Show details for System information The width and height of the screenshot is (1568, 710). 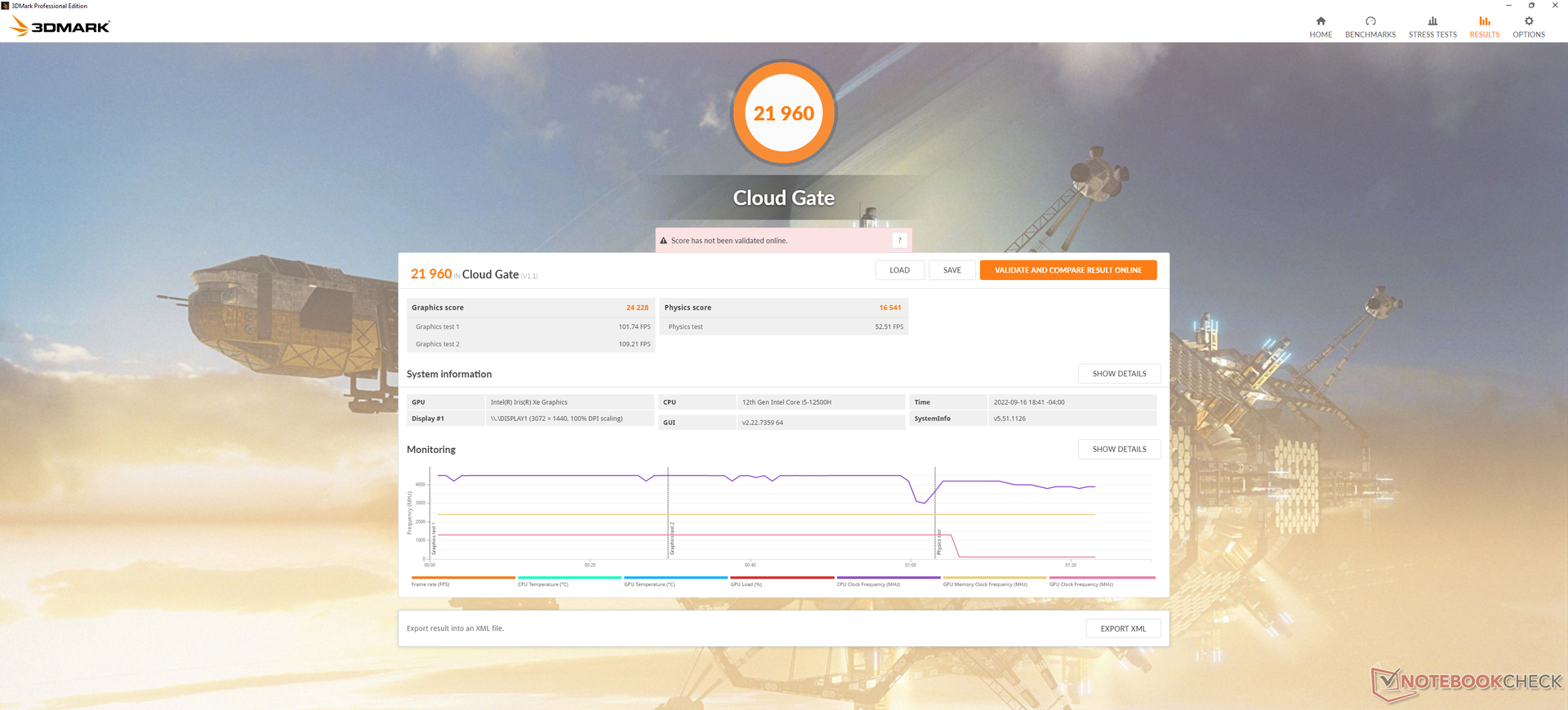(1120, 374)
